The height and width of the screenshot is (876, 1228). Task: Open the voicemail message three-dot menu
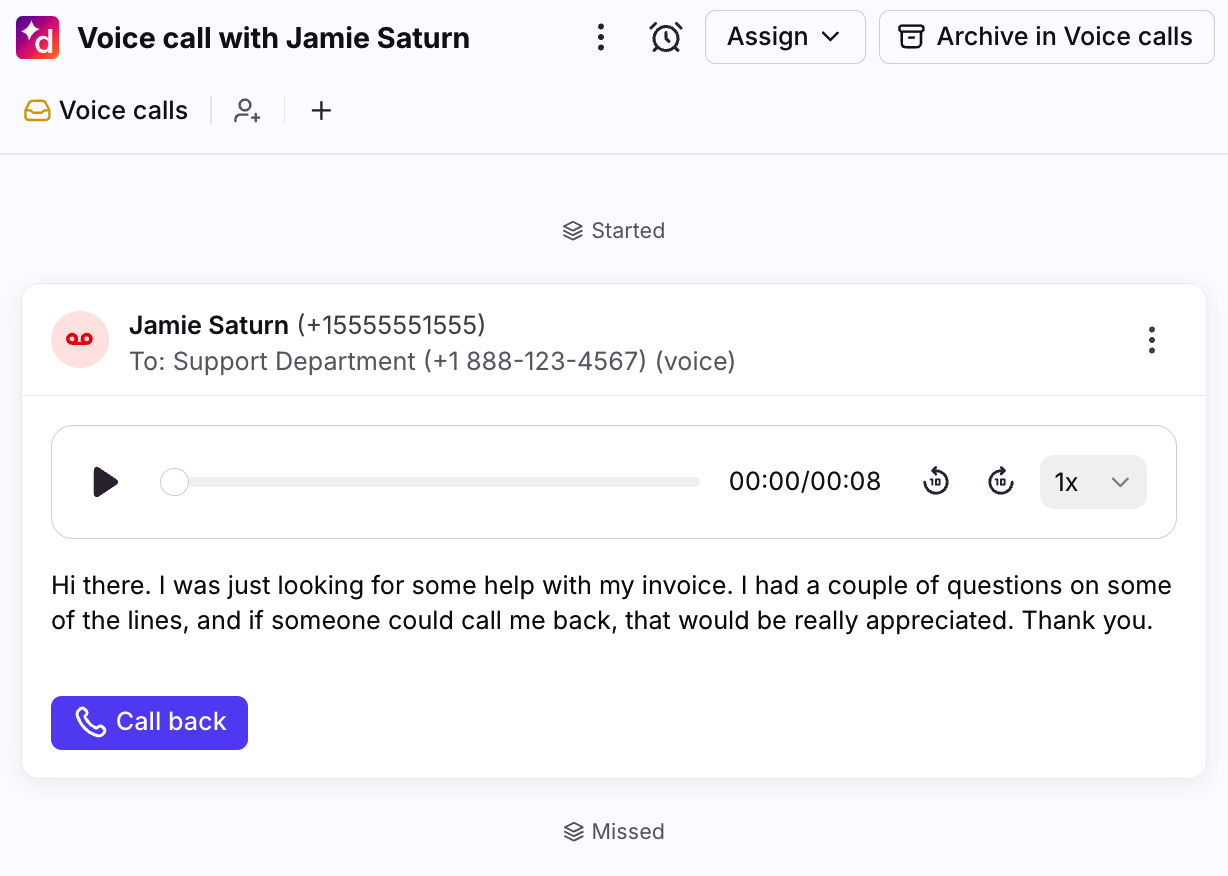click(1151, 340)
